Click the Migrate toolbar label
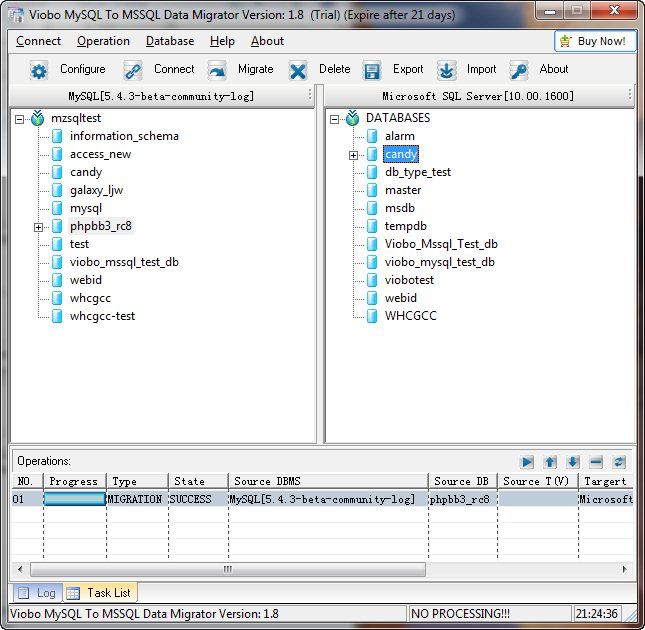Image resolution: width=645 pixels, height=630 pixels. [x=255, y=69]
